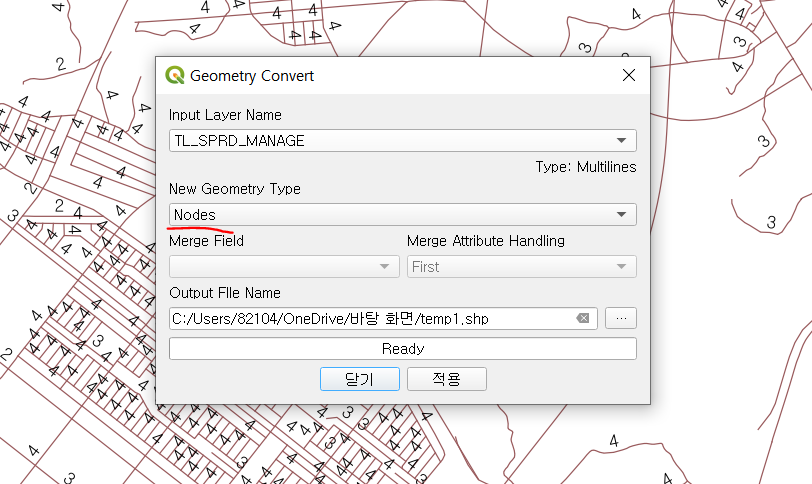Click the Input Layer Name label

point(225,114)
